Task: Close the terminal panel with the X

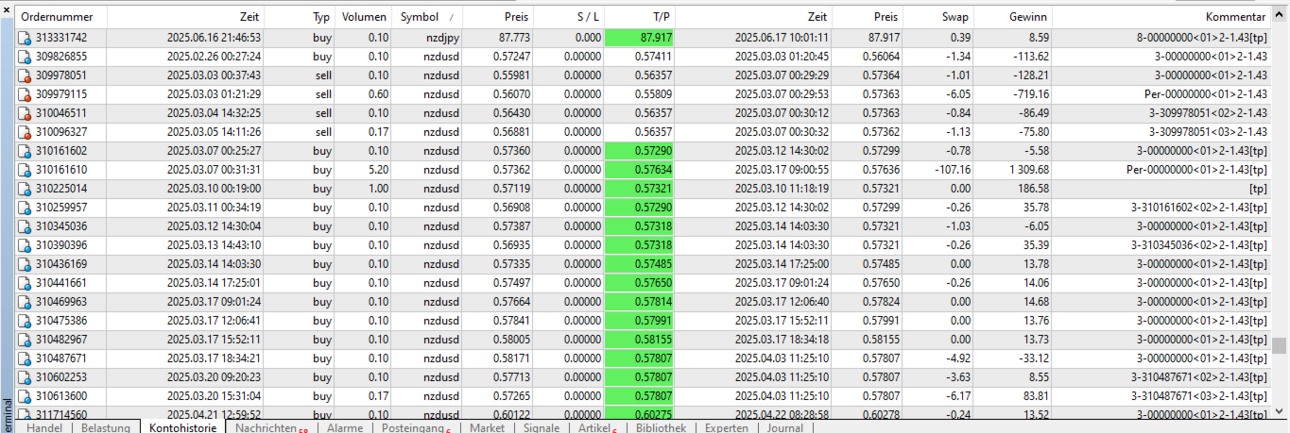Action: pyautogui.click(x=8, y=10)
